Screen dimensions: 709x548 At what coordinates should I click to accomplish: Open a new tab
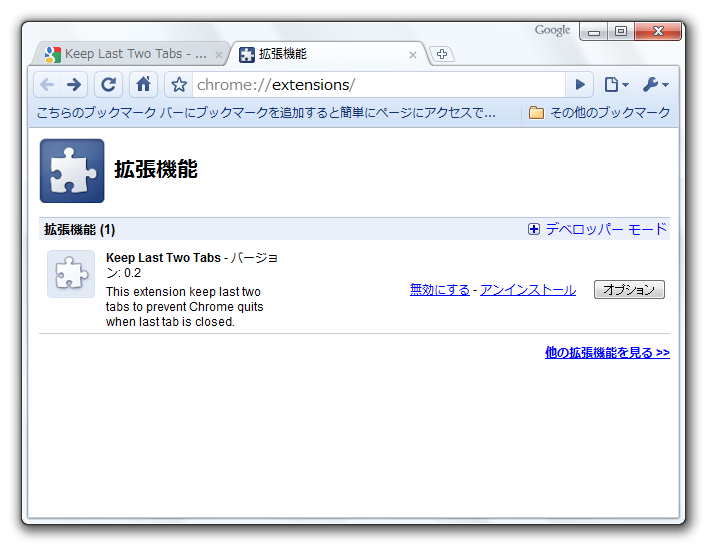click(x=442, y=54)
